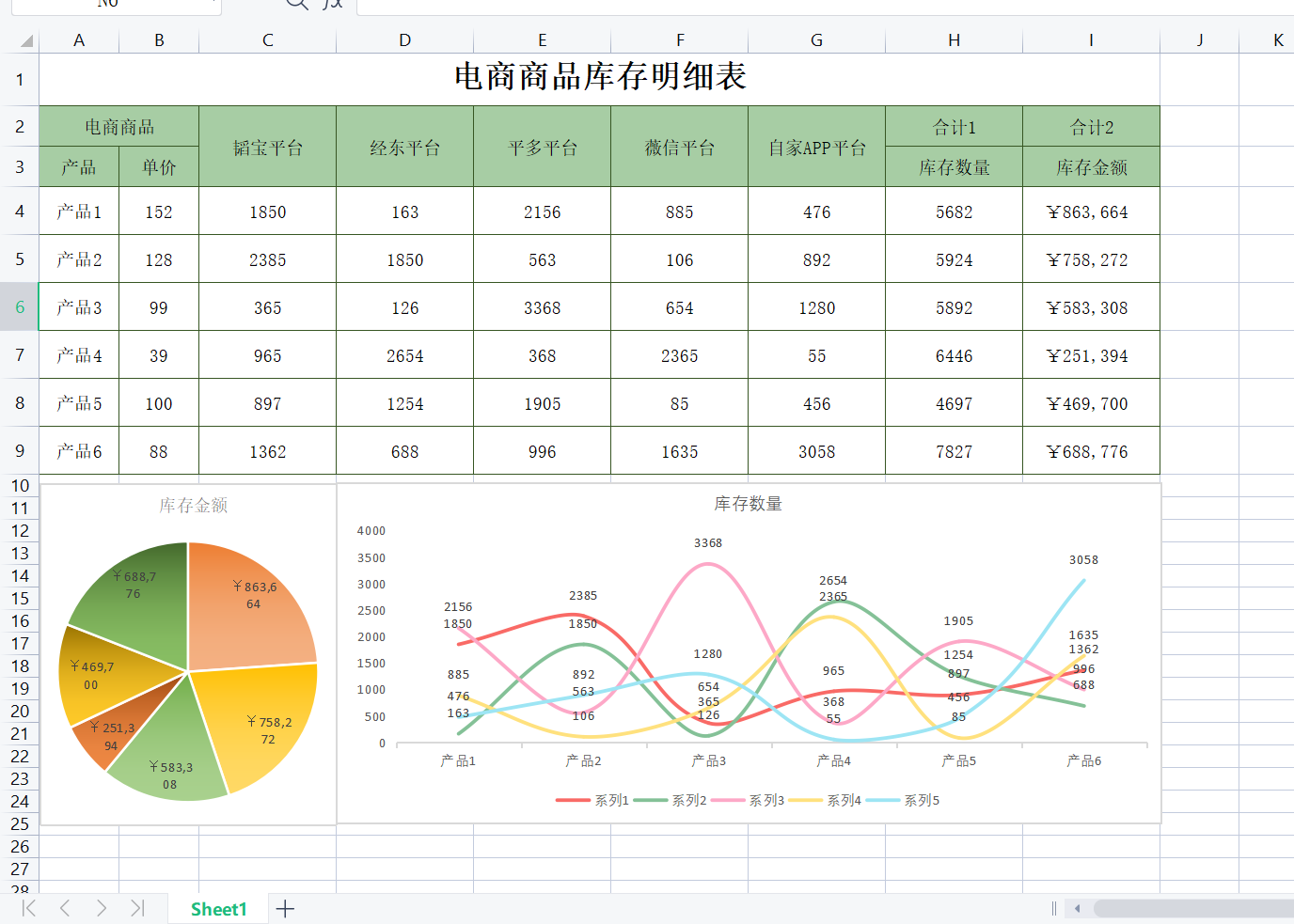
Task: Click the split view icon beside bottom scrollbar
Action: pyautogui.click(x=1052, y=908)
